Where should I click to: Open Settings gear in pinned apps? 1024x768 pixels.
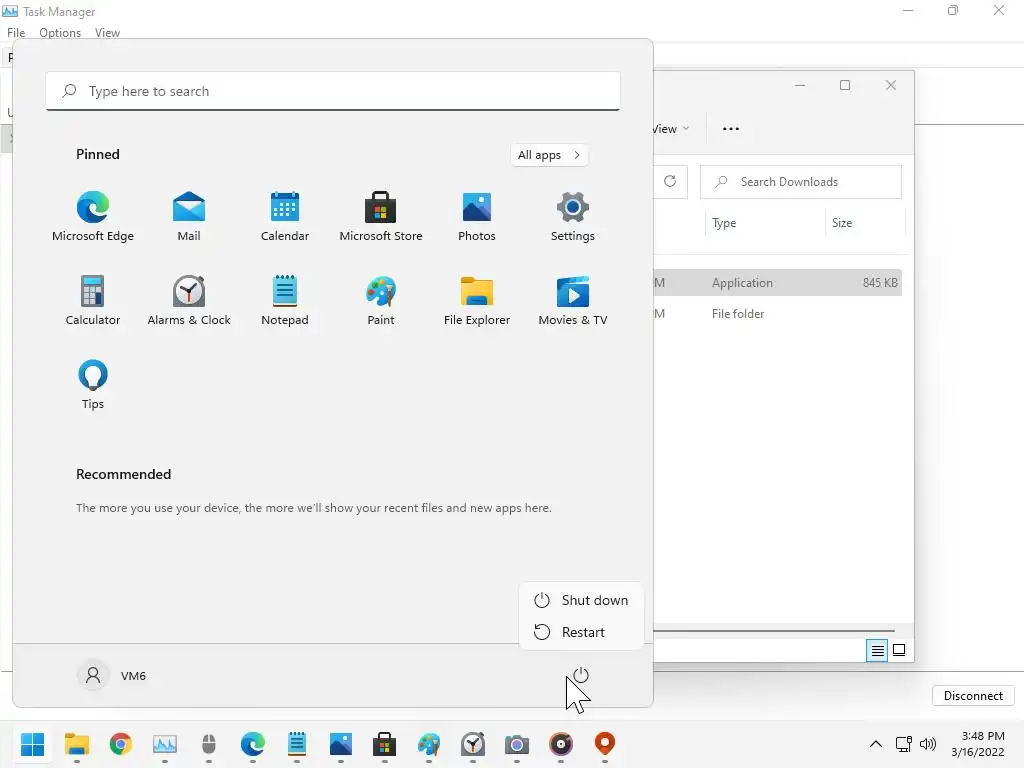click(573, 217)
